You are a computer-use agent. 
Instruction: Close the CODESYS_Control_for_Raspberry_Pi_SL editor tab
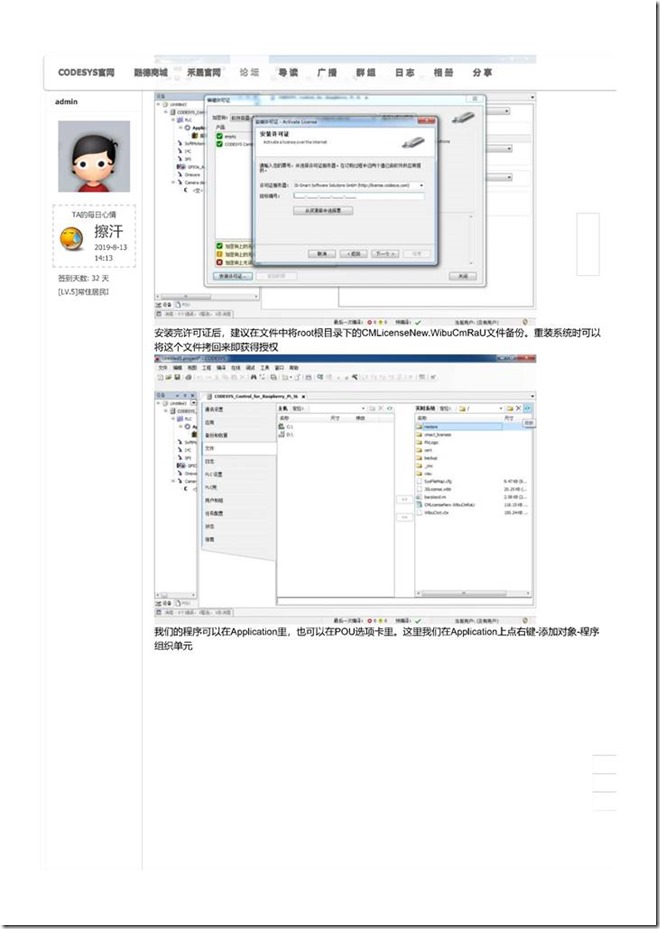(303, 396)
